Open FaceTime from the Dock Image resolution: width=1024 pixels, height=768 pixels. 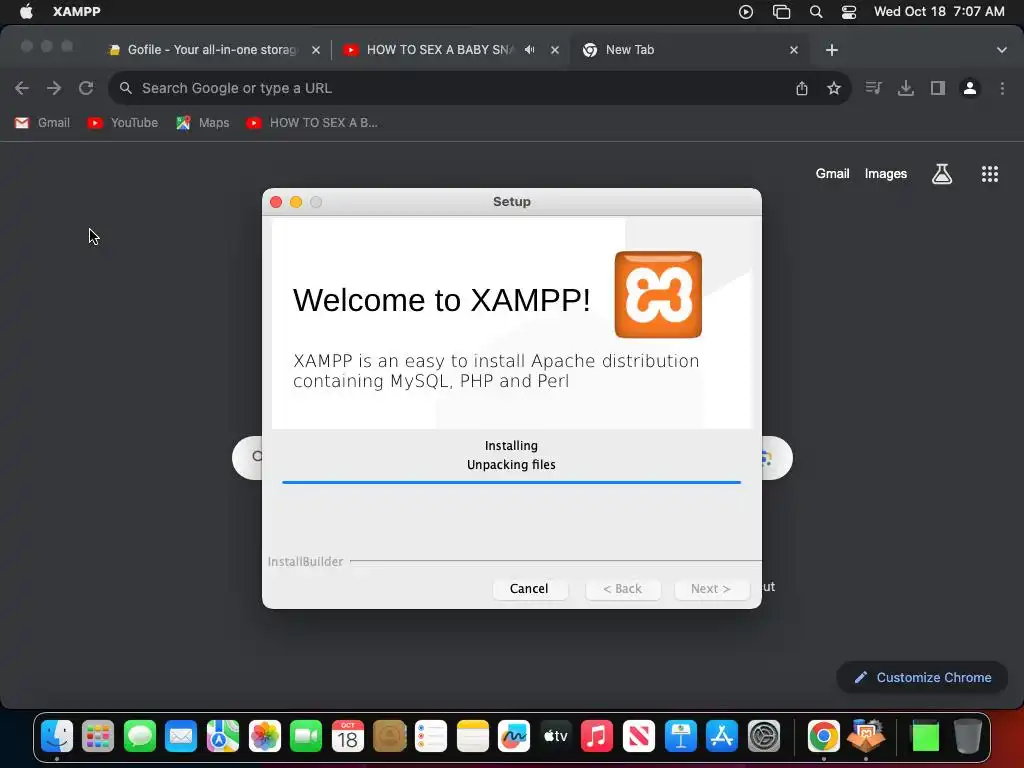point(306,737)
